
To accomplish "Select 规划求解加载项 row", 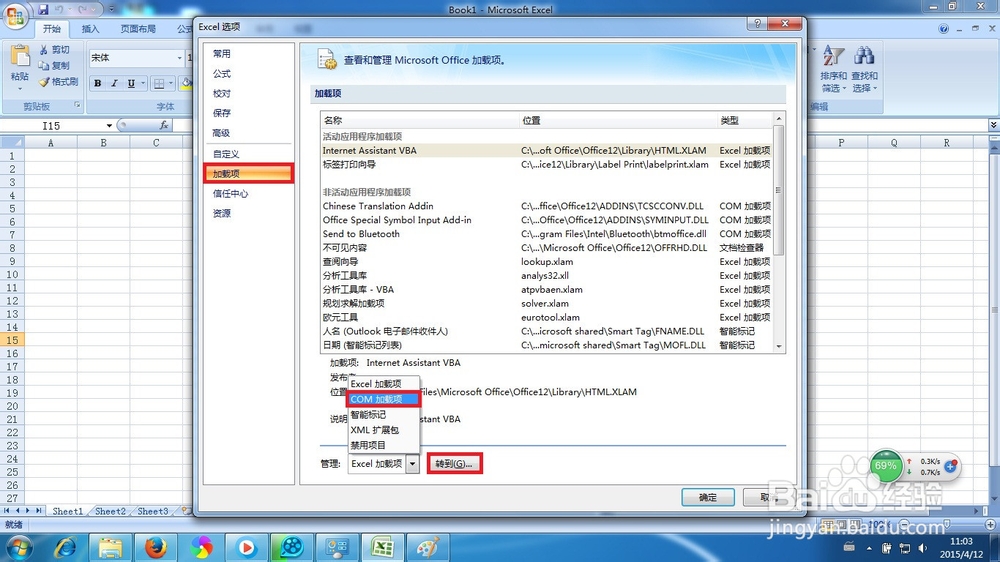I will pos(547,304).
